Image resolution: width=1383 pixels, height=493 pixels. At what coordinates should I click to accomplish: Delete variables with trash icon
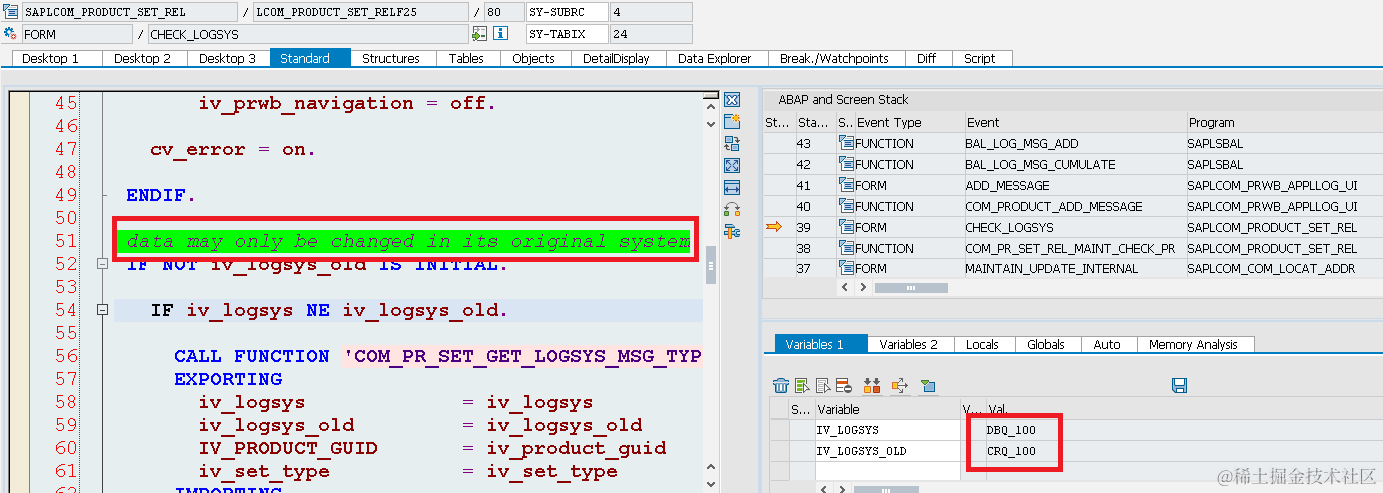[782, 385]
